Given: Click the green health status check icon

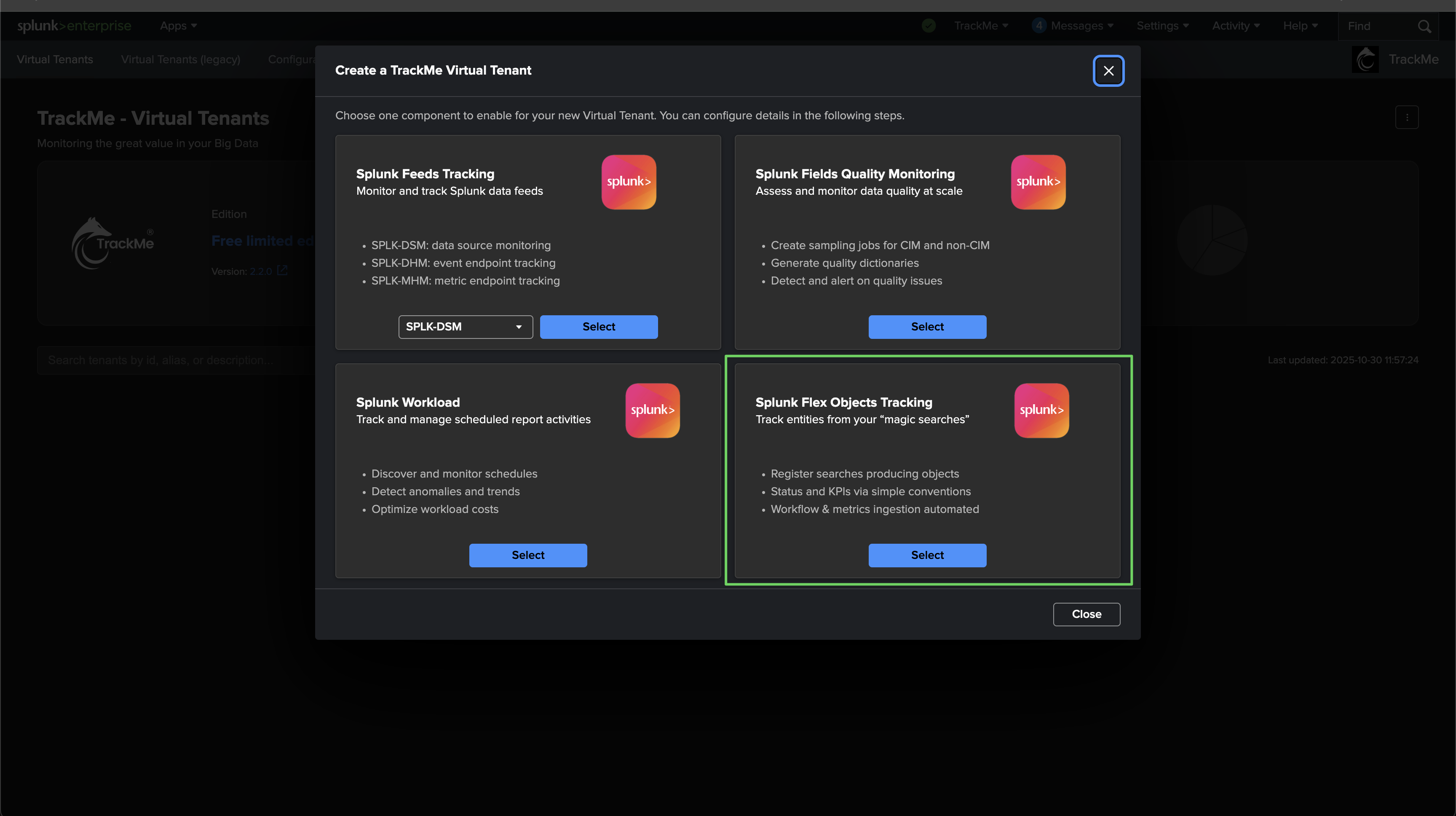Looking at the screenshot, I should pos(929,25).
